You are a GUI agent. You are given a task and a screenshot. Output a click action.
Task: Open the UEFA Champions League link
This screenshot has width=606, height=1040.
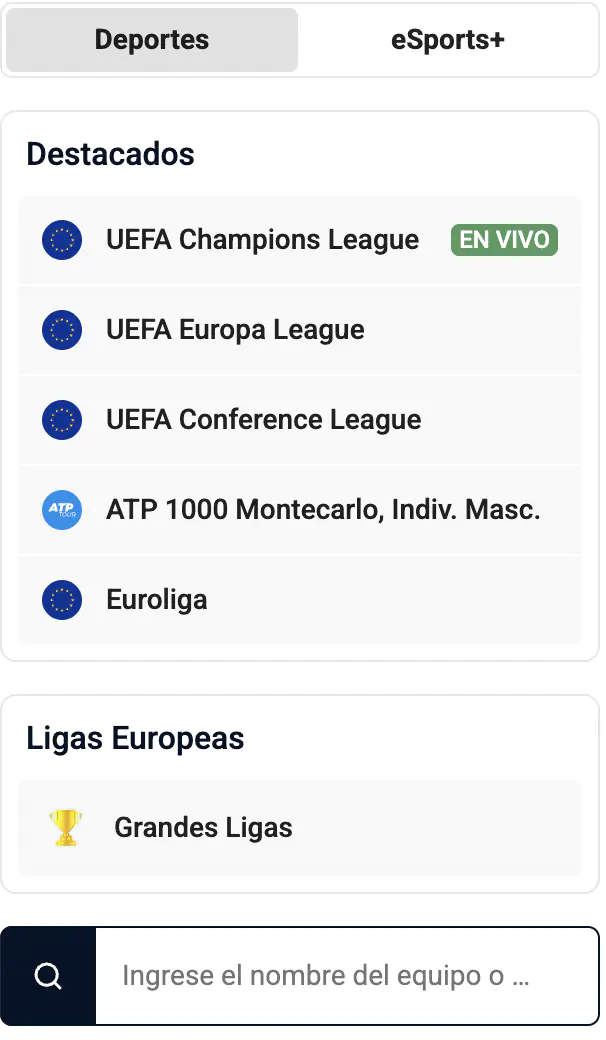[262, 240]
